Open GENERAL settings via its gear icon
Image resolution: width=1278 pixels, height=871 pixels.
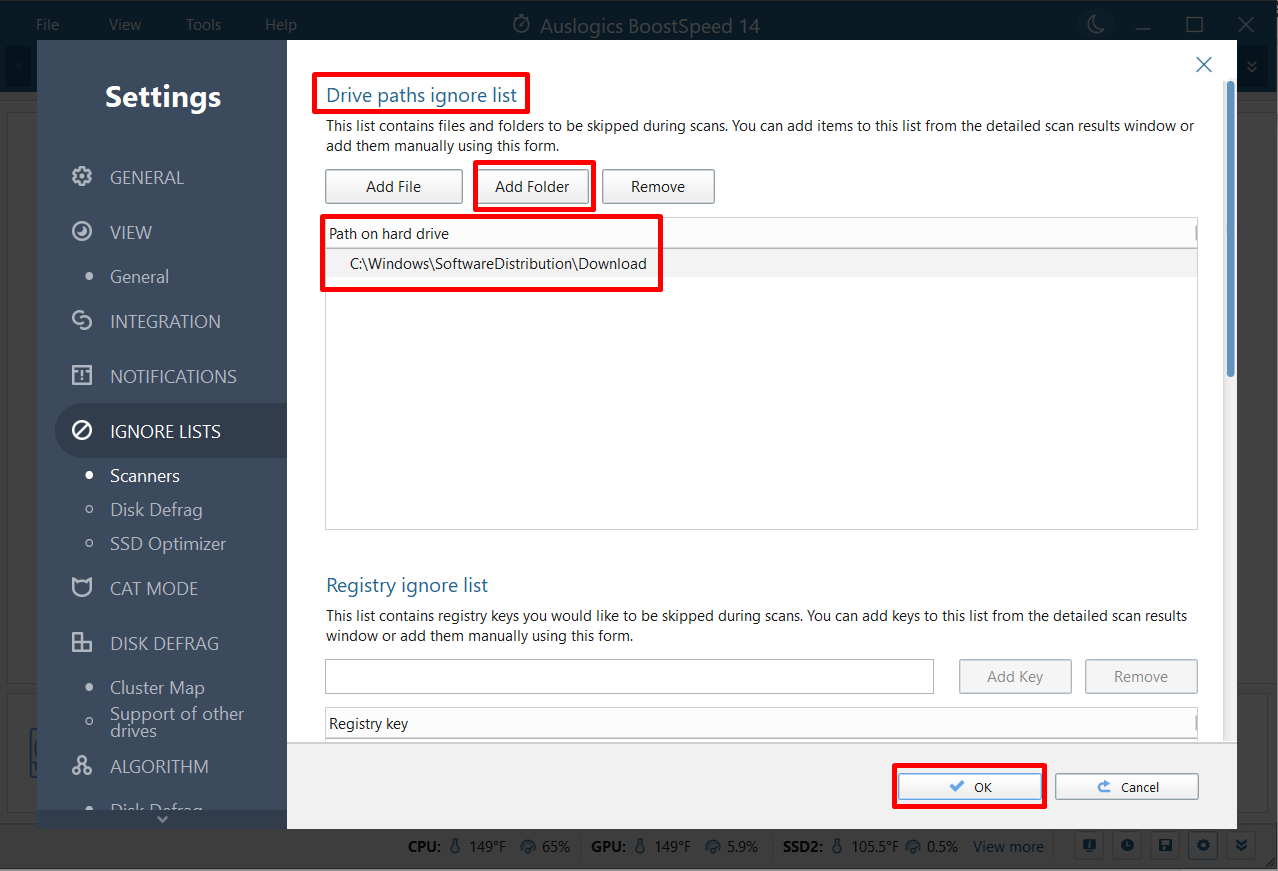coord(82,177)
